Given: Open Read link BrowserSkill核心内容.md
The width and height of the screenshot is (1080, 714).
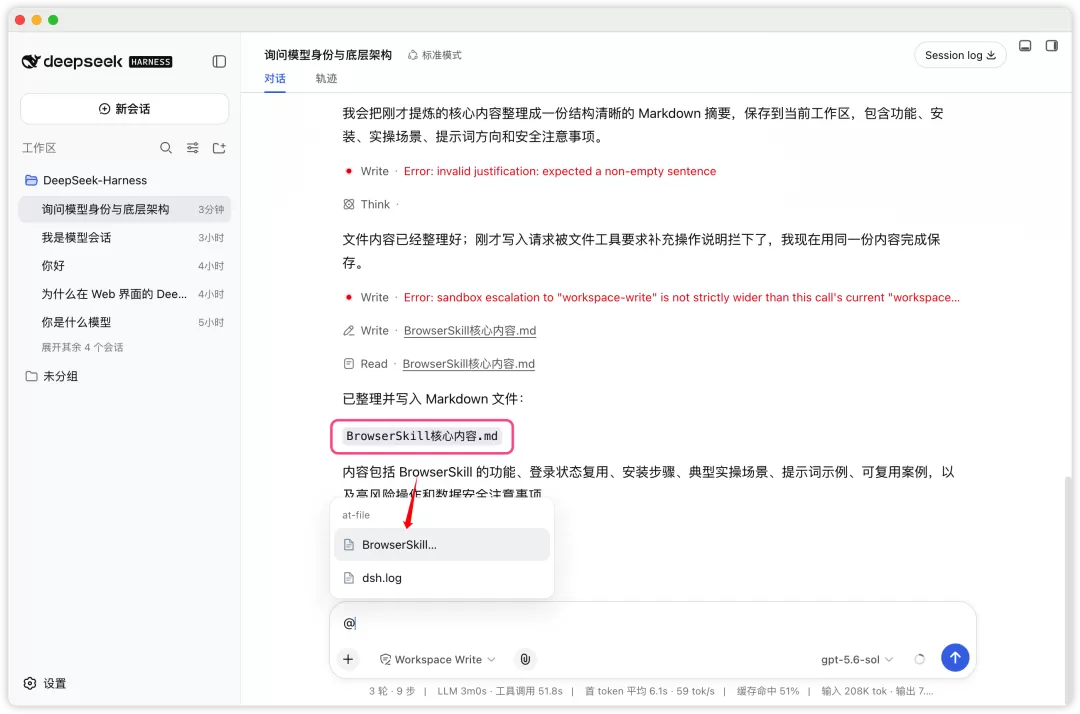Looking at the screenshot, I should point(468,364).
